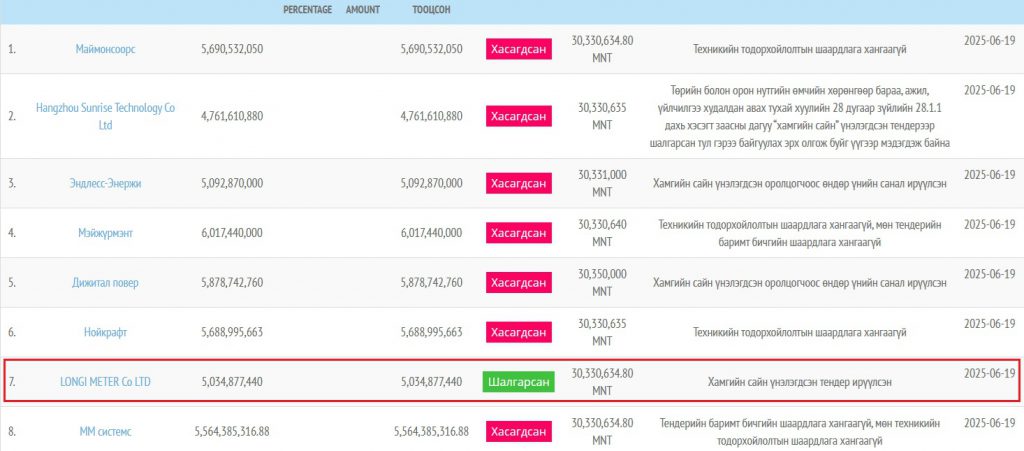Click row number 7 in the highlighted row
Image resolution: width=1024 pixels, height=451 pixels.
[12, 381]
